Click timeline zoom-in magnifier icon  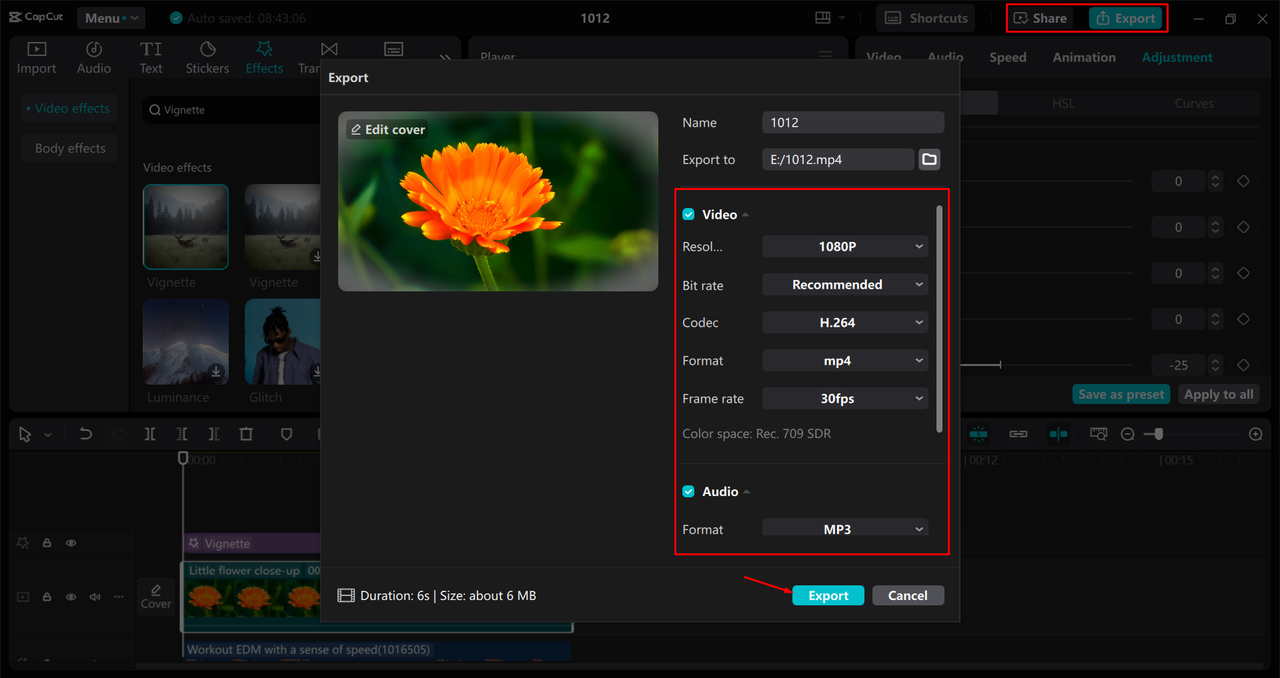(x=1256, y=434)
